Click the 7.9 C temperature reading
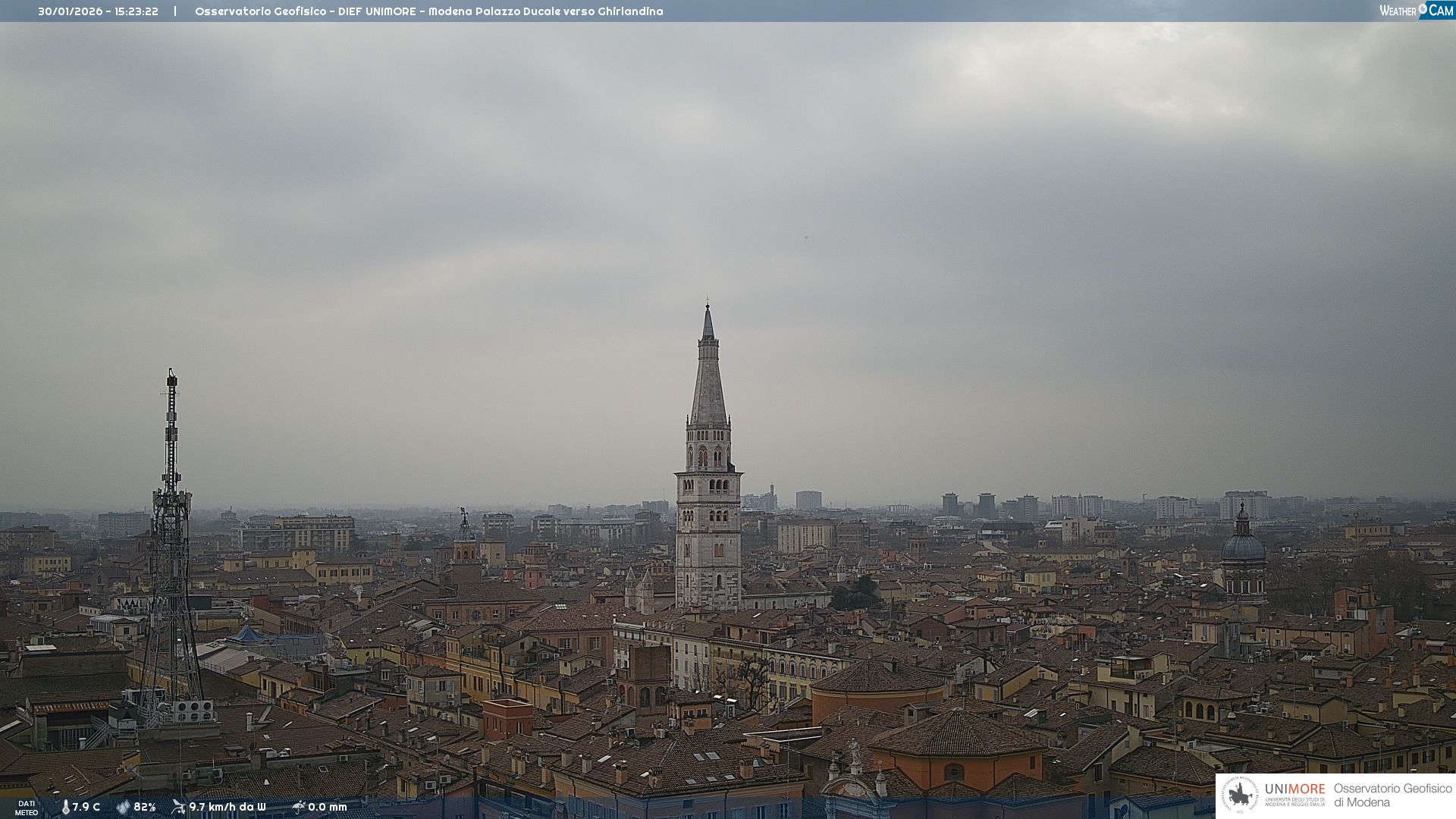The width and height of the screenshot is (1456, 819). [86, 807]
